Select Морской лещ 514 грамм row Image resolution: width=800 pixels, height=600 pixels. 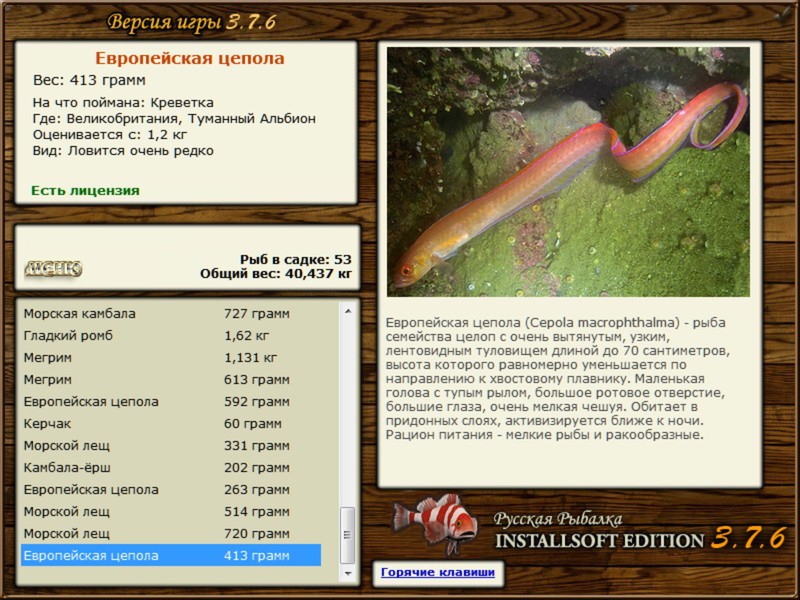coord(171,511)
